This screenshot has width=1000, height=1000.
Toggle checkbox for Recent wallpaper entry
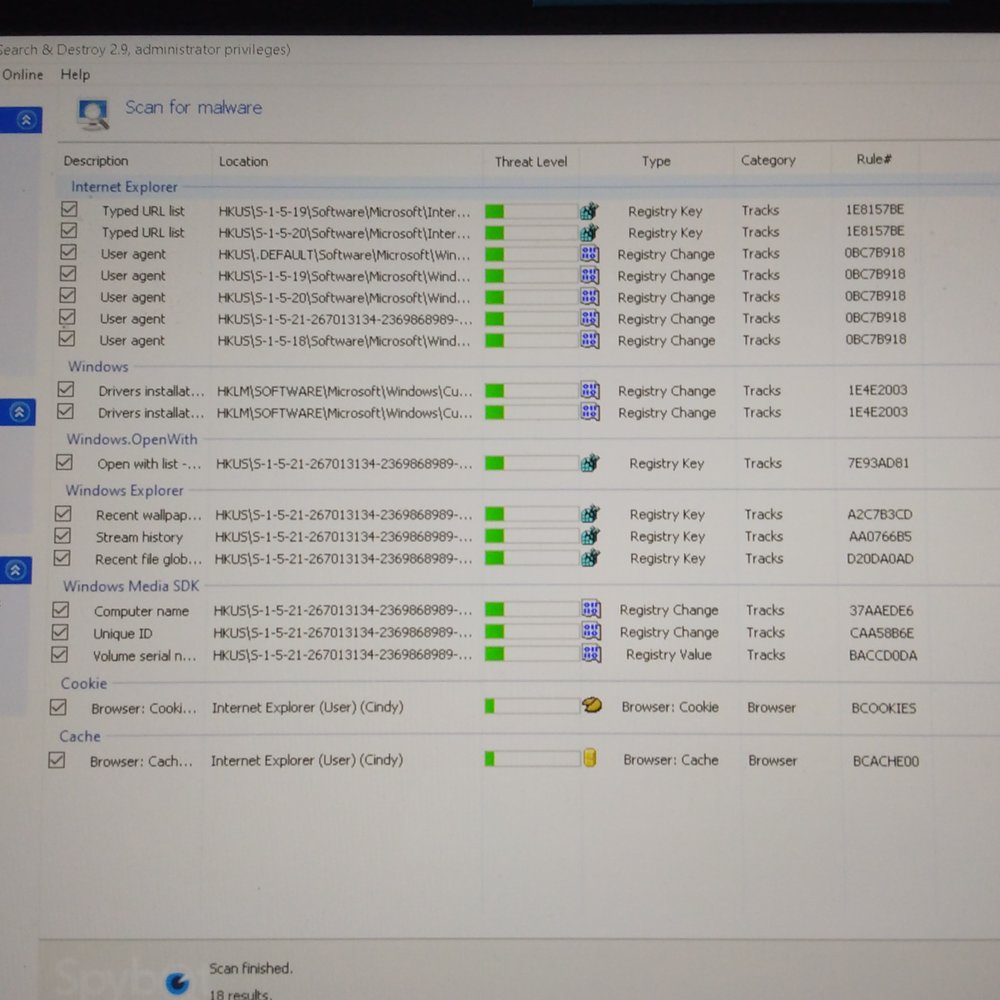[63, 514]
